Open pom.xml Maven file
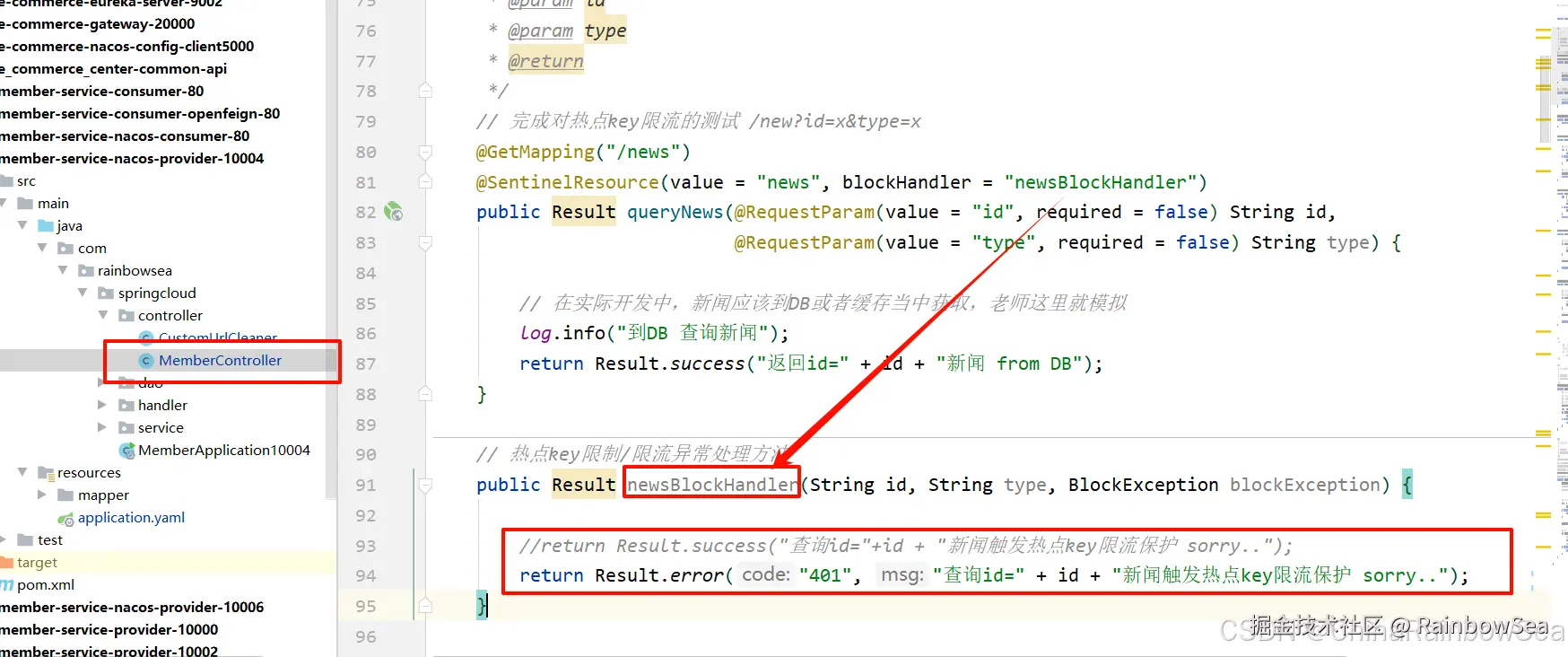 click(46, 584)
